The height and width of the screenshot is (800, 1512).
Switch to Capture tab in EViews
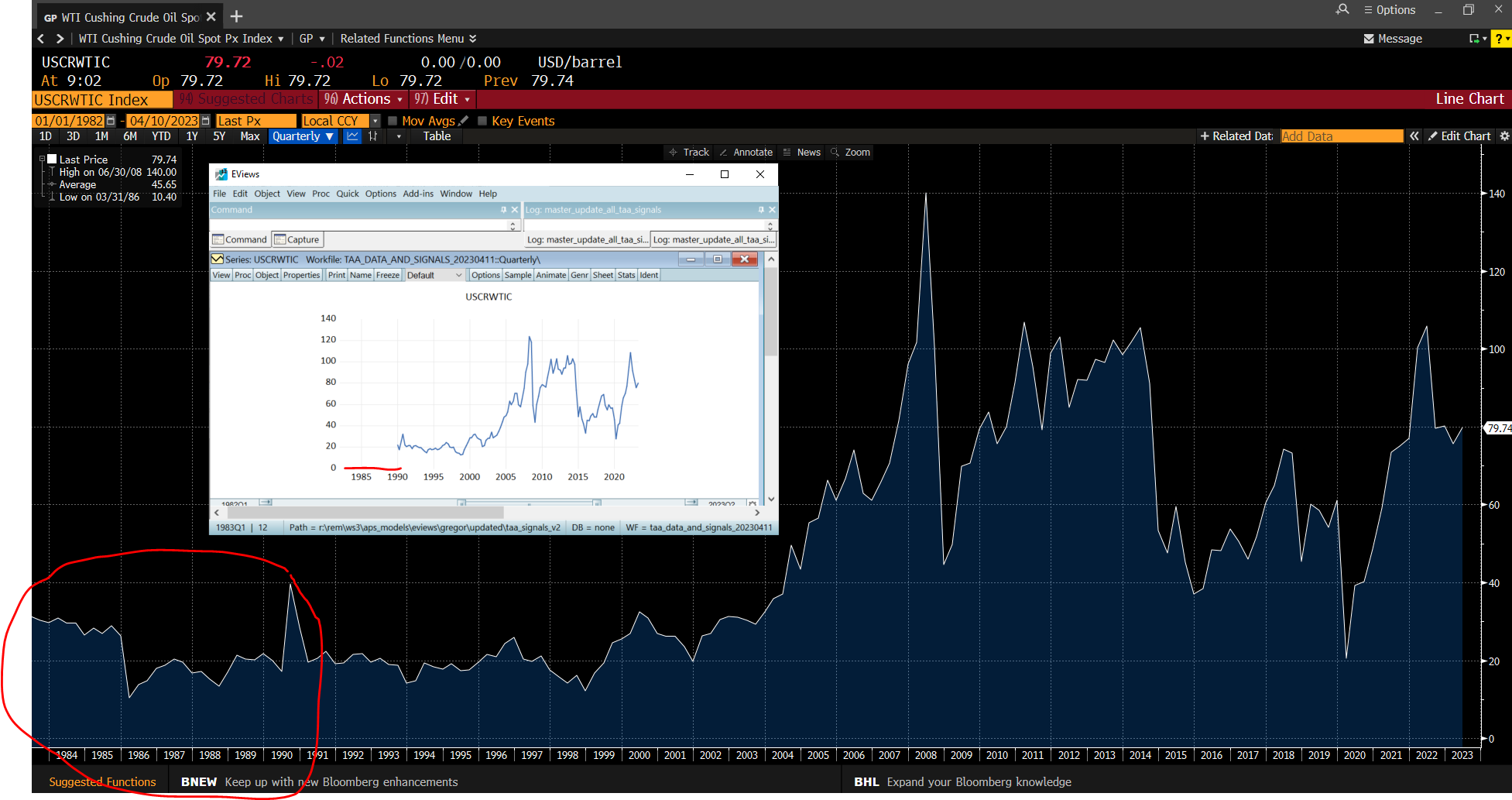point(297,240)
